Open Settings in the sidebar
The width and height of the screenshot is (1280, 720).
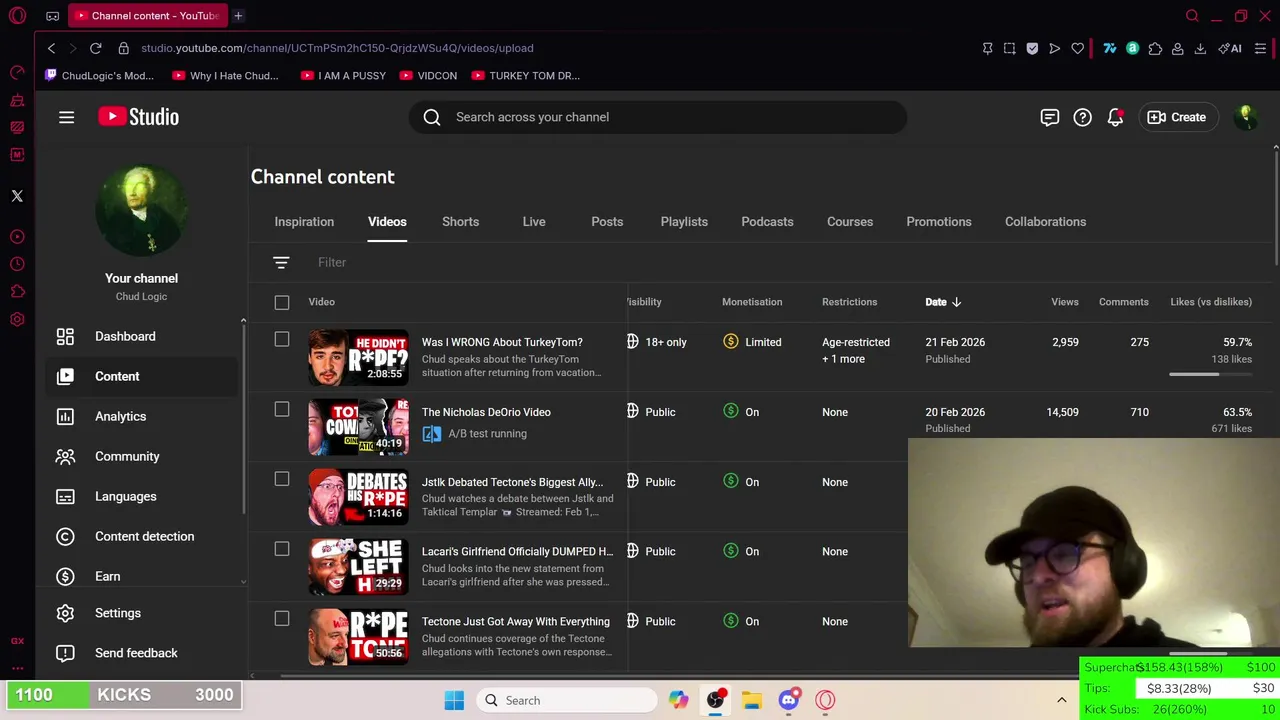pyautogui.click(x=140, y=613)
